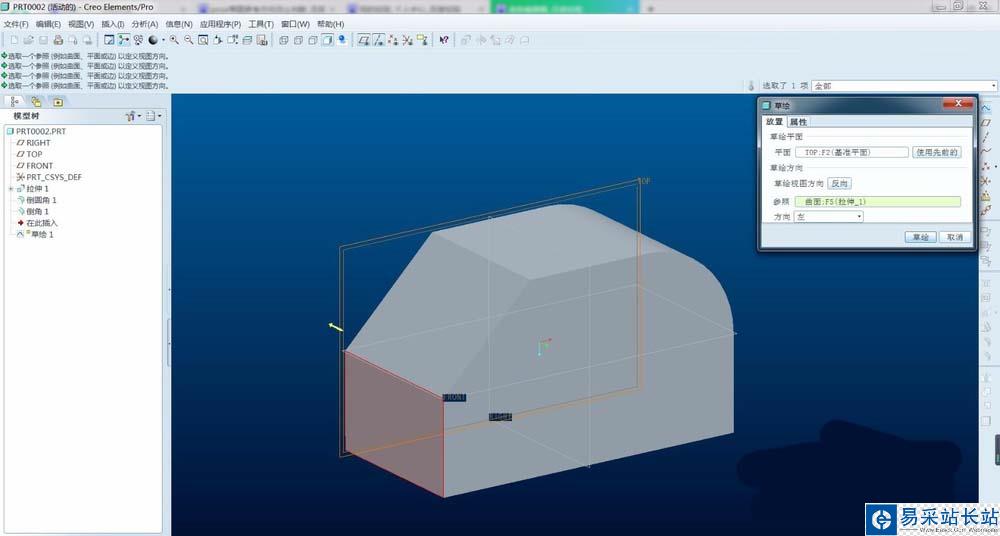Click the Refit view icon
1000x536 pixels.
pyautogui.click(x=203, y=40)
